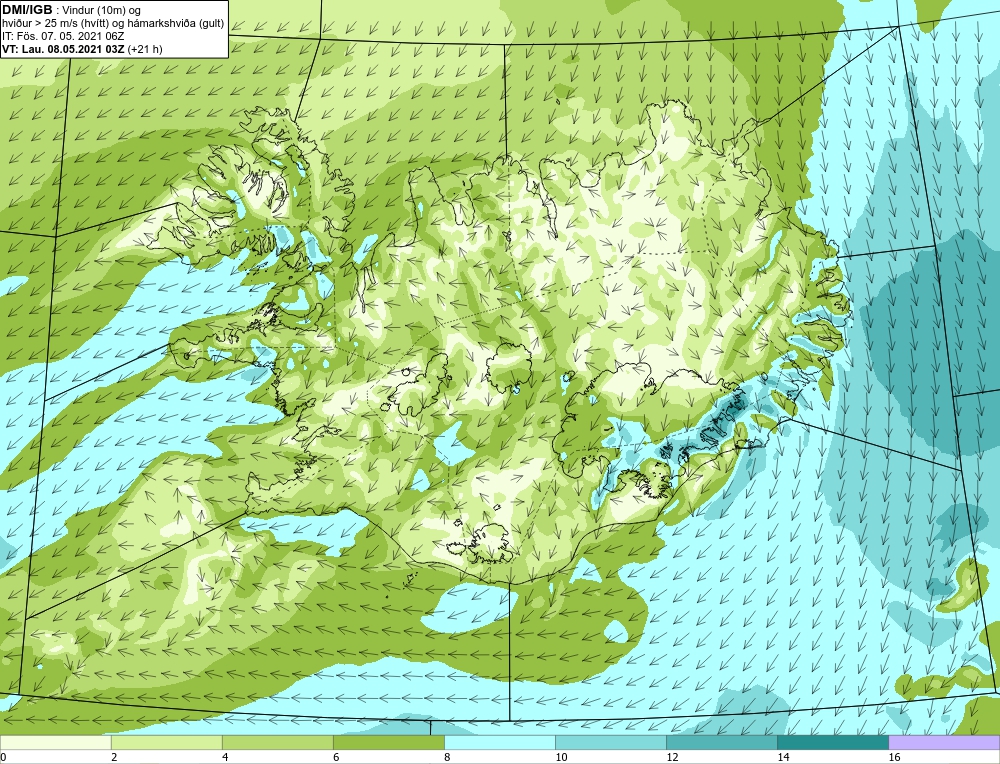Click the 12–14 m/s teal legend swatch

tap(721, 742)
